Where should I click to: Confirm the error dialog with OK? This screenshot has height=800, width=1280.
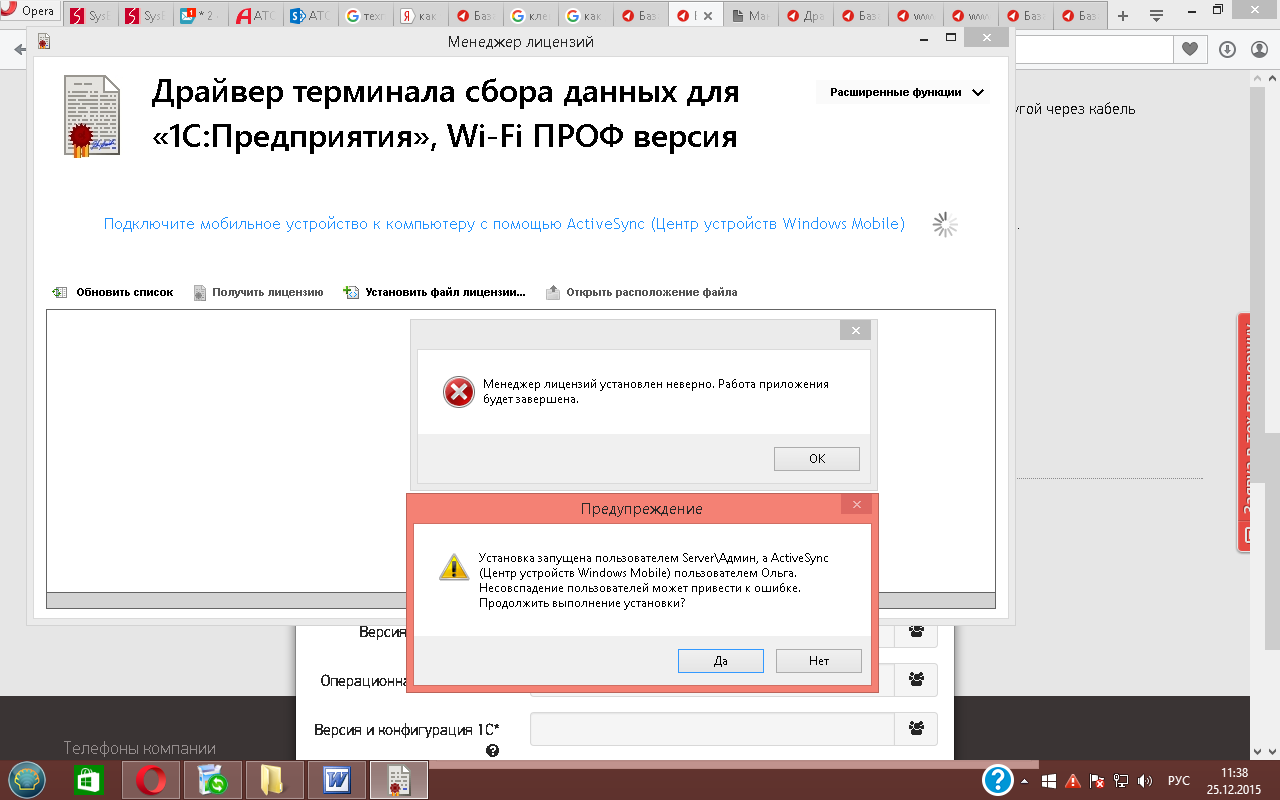point(817,458)
